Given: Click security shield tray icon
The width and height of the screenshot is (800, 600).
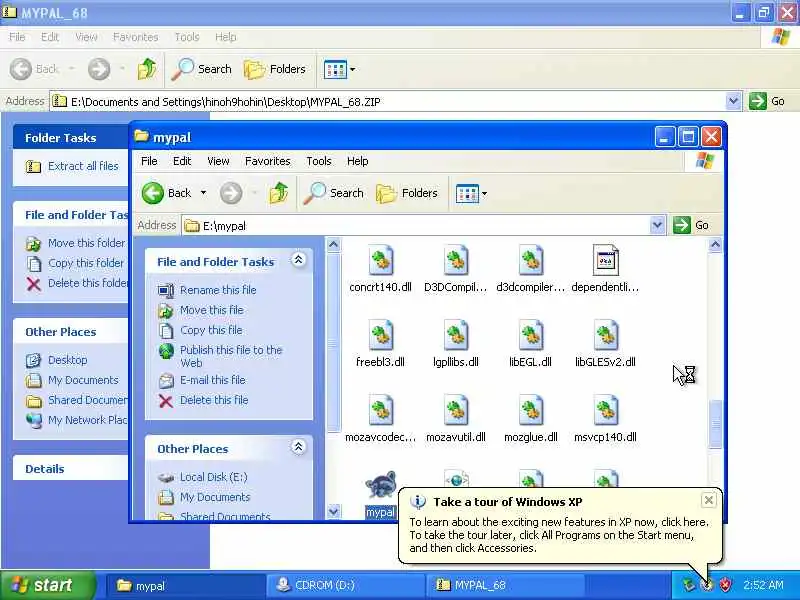Looking at the screenshot, I should click(725, 585).
